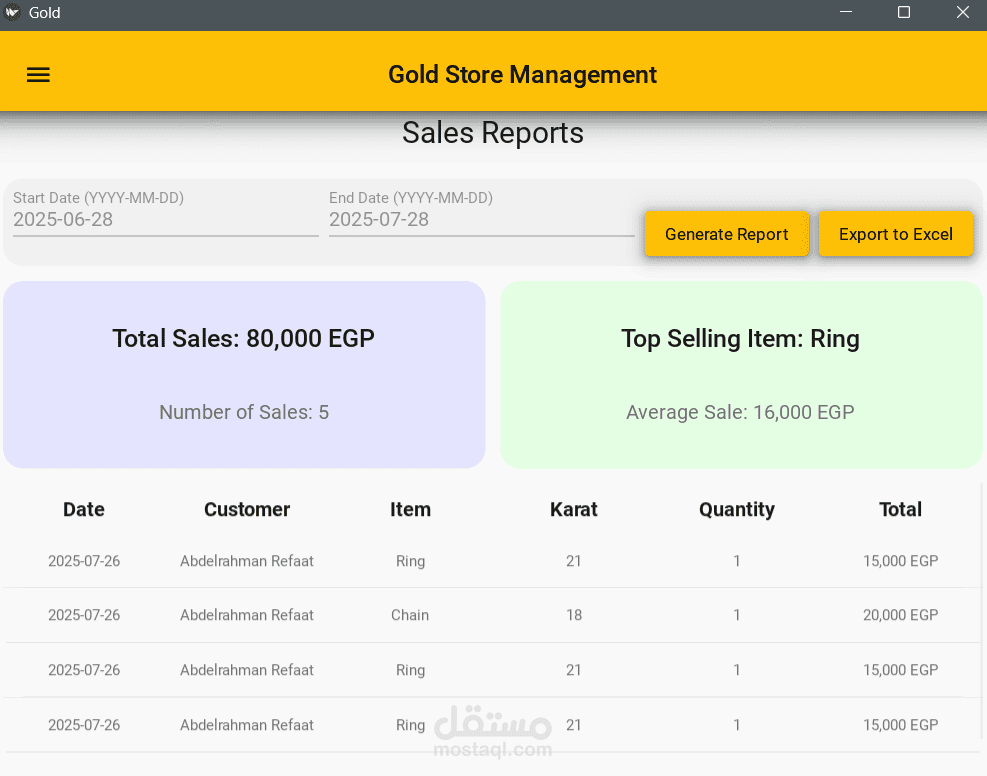987x776 pixels.
Task: Open the hamburger navigation menu
Action: click(38, 75)
